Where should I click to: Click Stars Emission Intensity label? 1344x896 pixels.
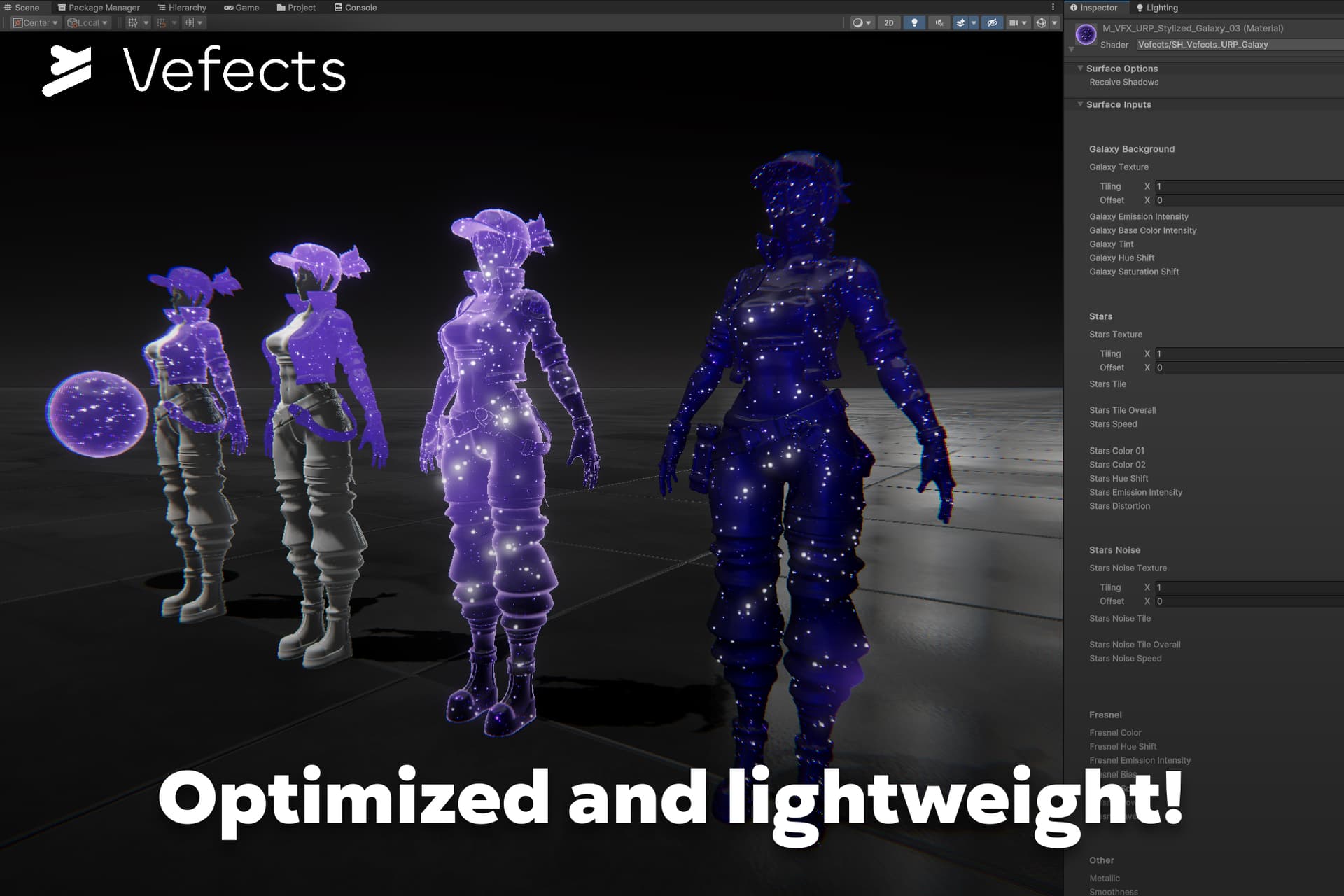point(1135,493)
